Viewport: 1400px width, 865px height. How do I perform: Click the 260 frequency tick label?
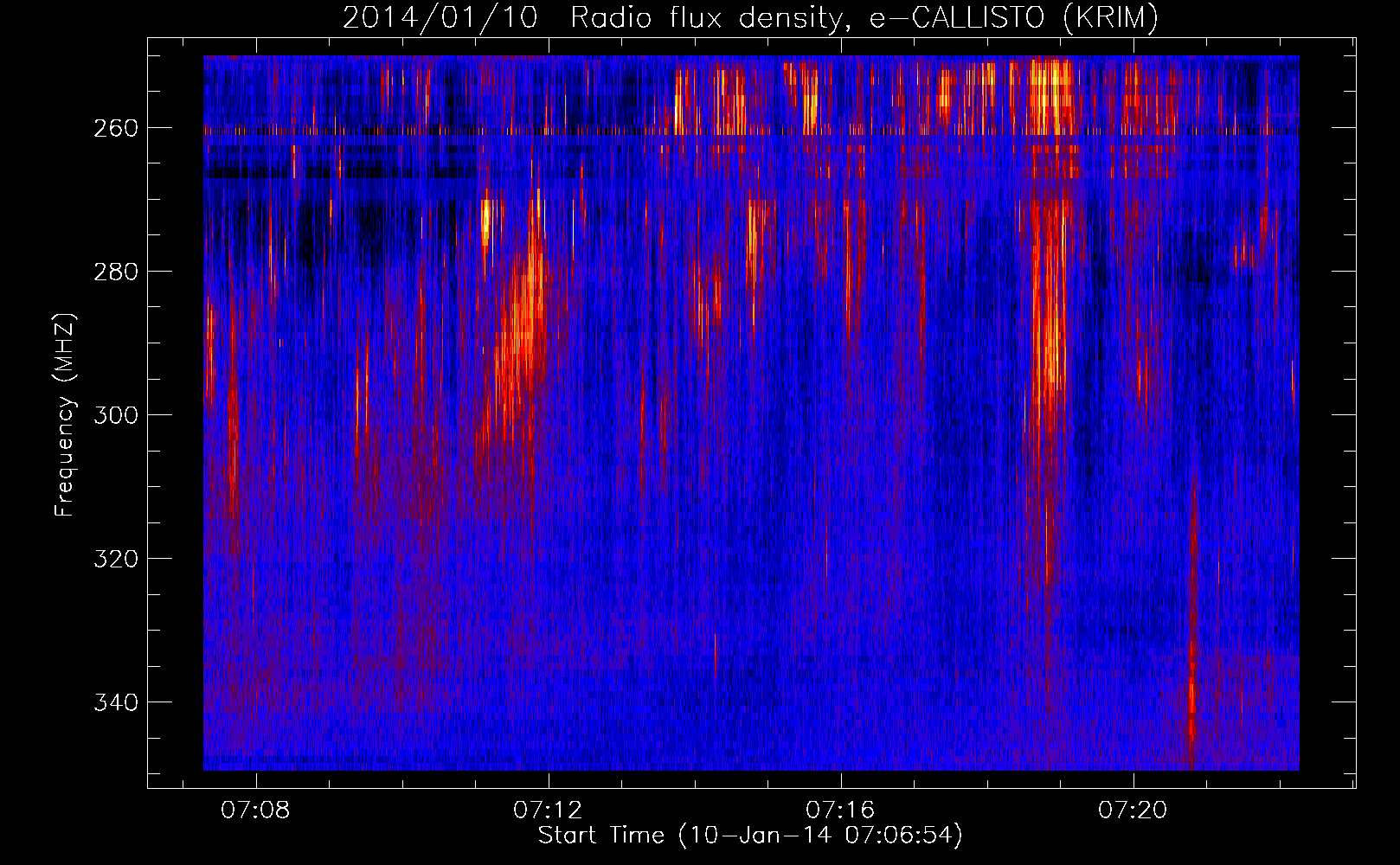pos(115,128)
